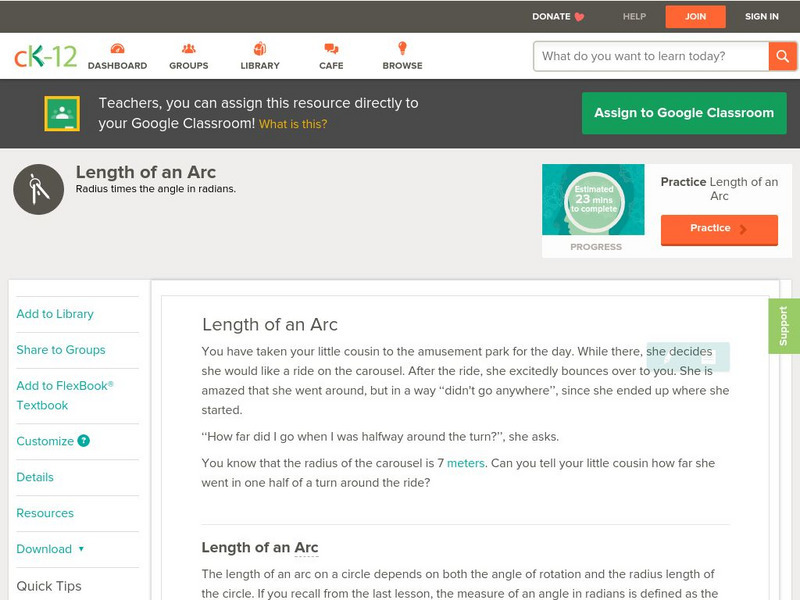Click the faded annotation toolbar over the article
This screenshot has width=800, height=600.
tap(688, 357)
